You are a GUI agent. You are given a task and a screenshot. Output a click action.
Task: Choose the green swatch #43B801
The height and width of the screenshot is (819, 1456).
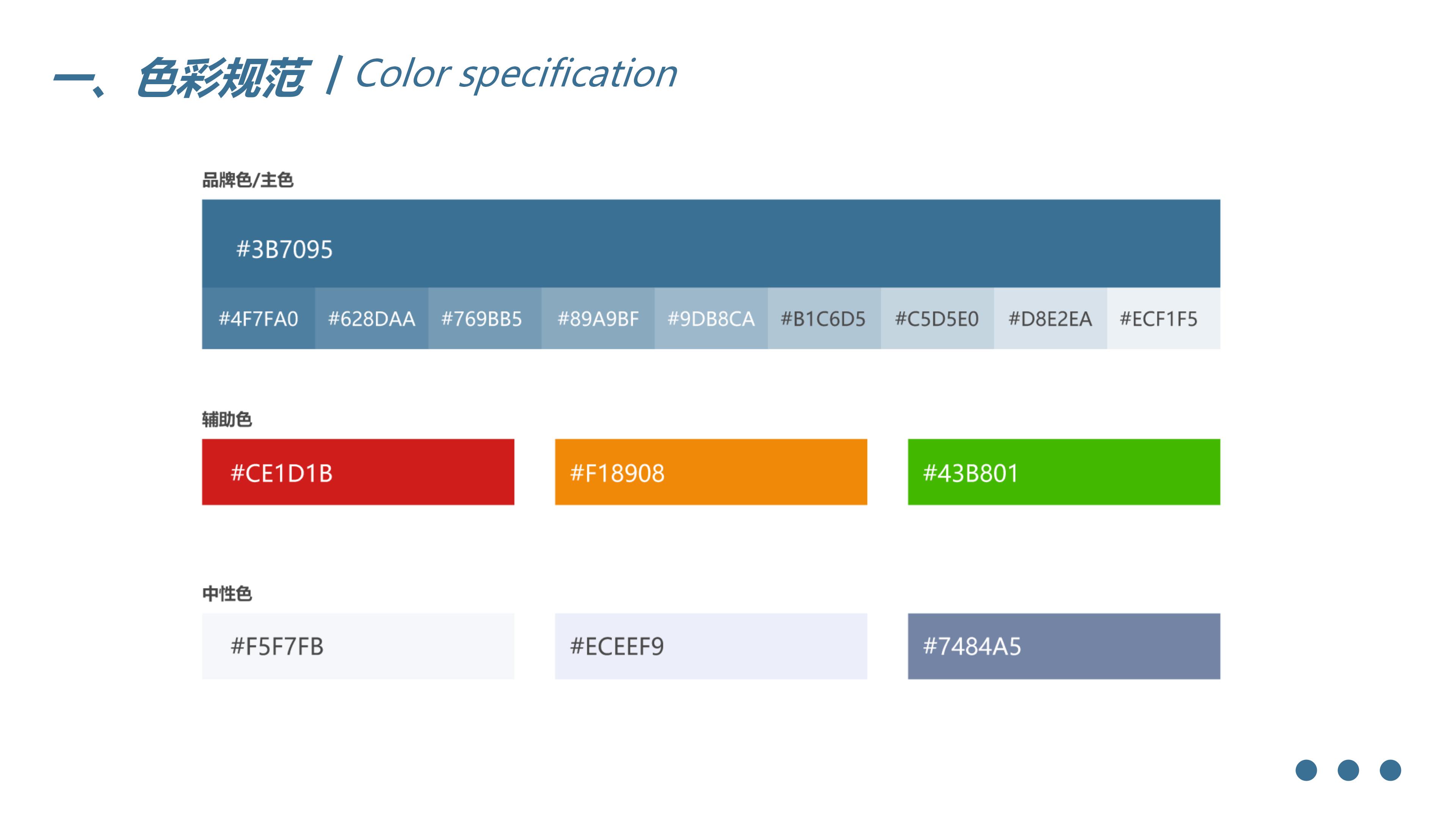[1064, 472]
